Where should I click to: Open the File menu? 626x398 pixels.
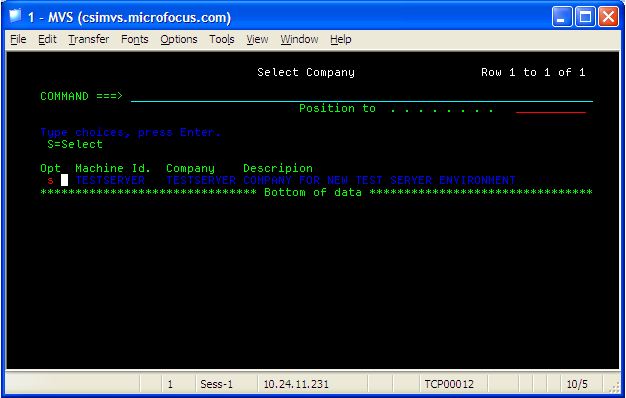[x=18, y=40]
